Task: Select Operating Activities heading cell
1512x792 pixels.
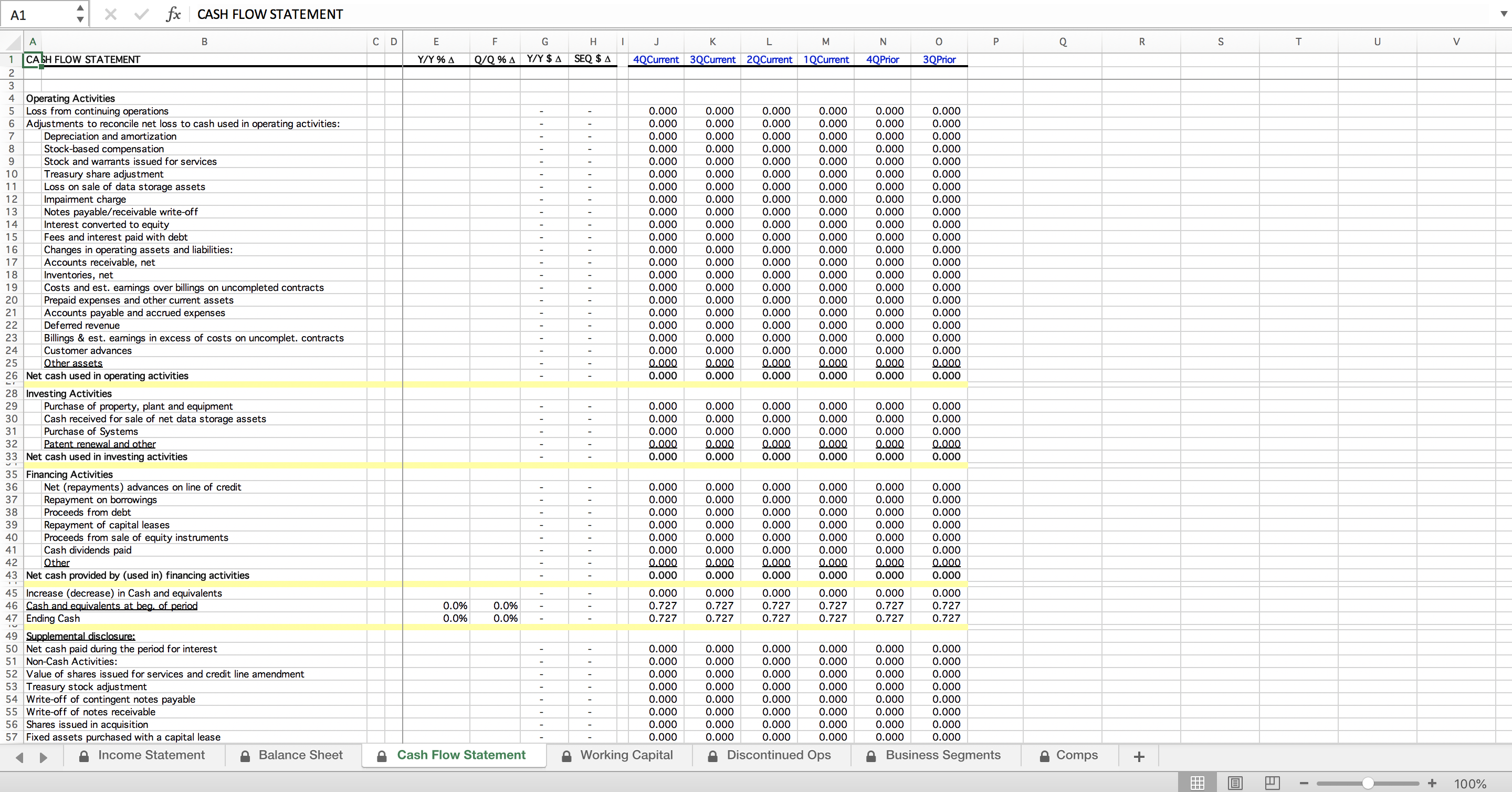Action: 70,98
